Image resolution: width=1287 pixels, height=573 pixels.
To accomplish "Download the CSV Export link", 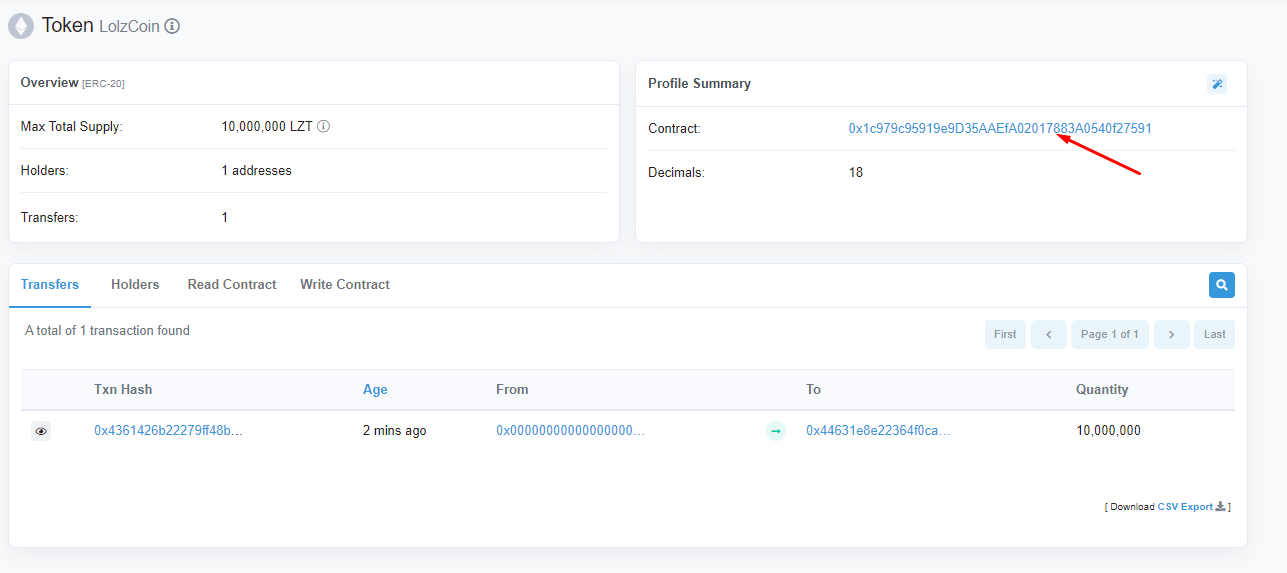I will coord(1185,507).
